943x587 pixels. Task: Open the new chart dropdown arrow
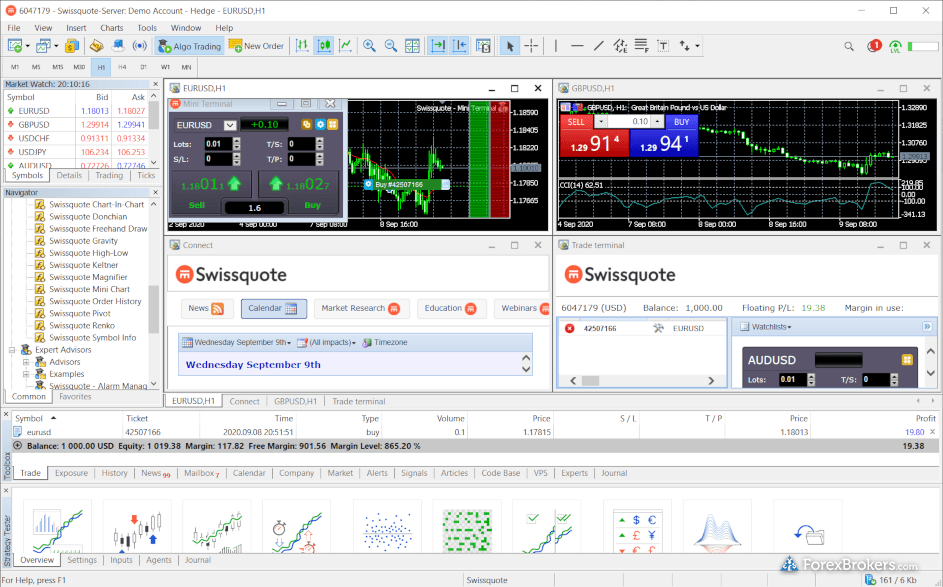[x=28, y=46]
